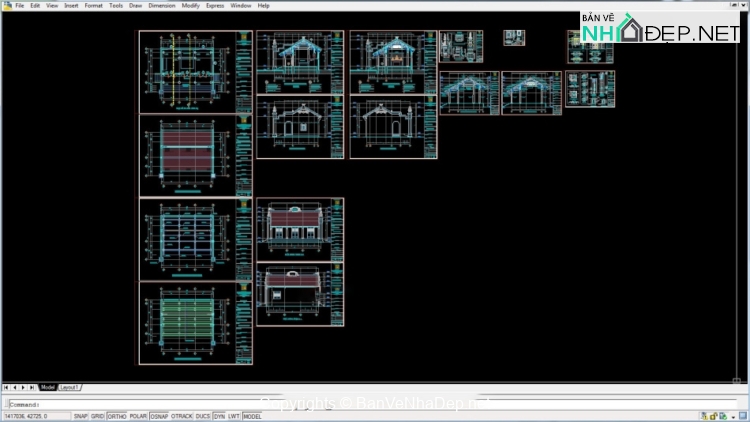Select the Model tab
This screenshot has height=422, width=750.
(x=48, y=387)
